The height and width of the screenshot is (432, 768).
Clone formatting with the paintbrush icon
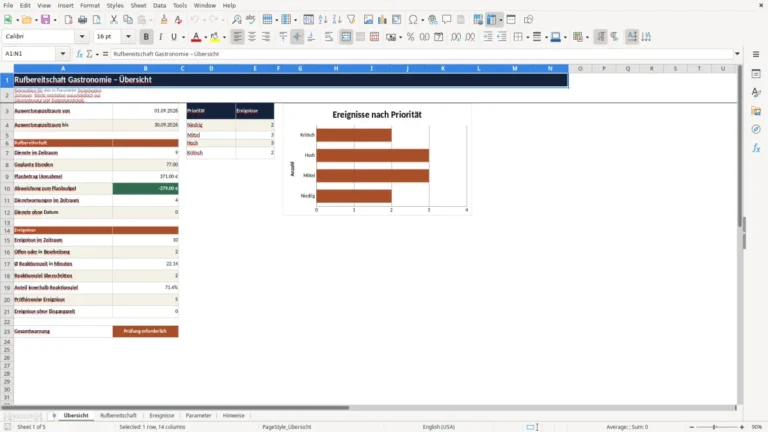coord(164,20)
